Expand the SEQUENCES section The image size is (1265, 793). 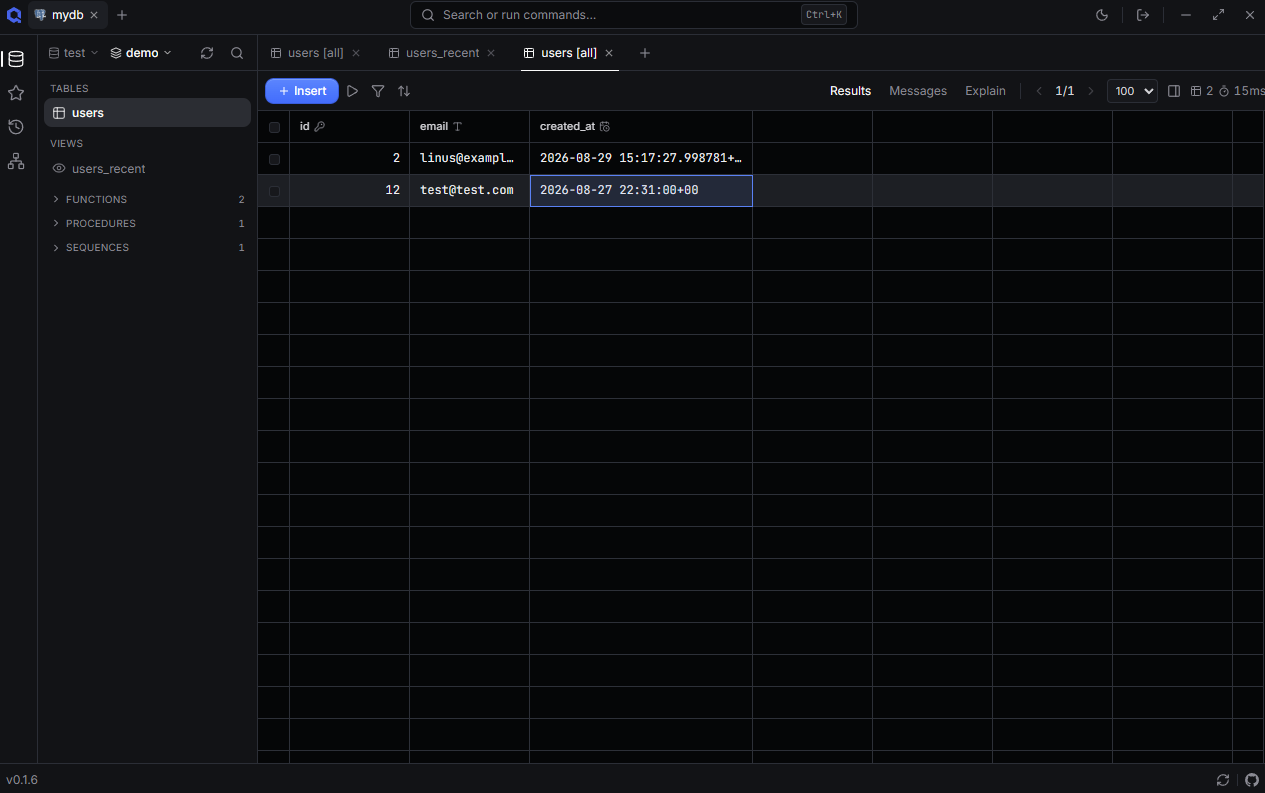pos(148,247)
